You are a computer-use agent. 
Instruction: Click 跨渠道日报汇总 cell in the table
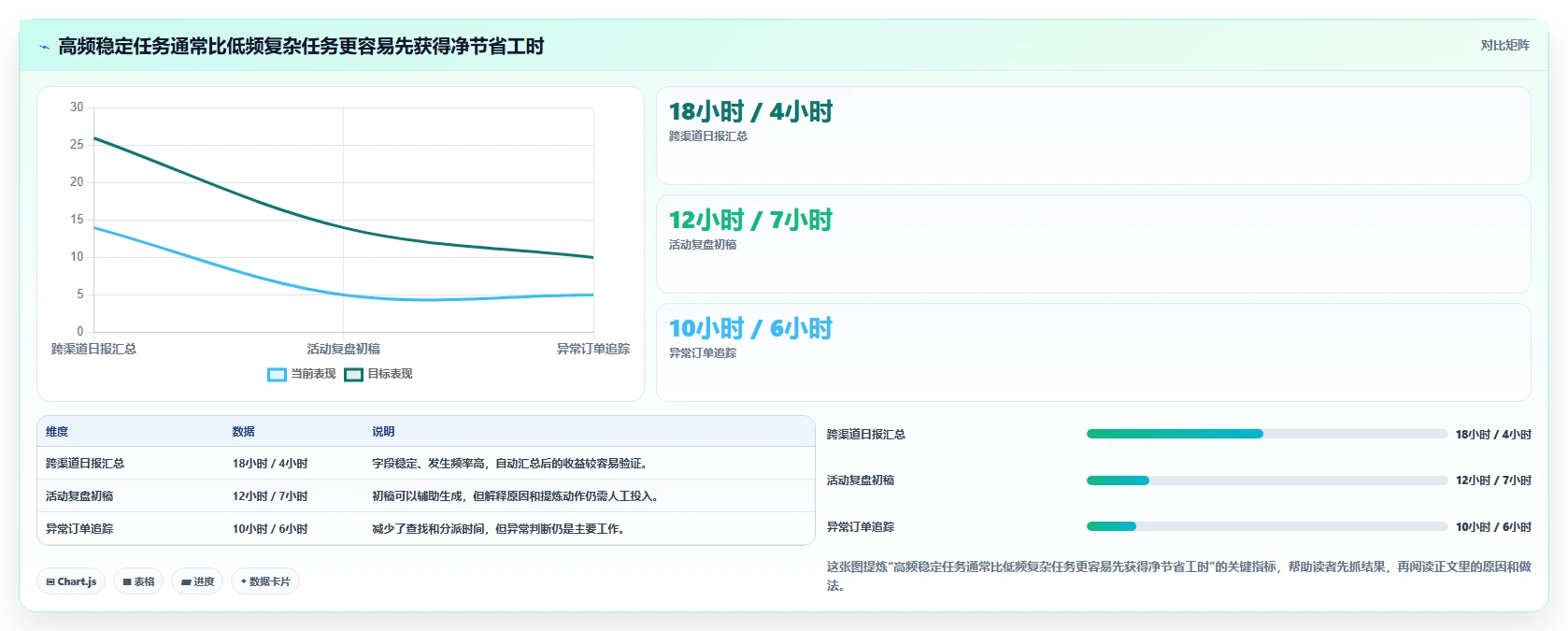click(x=85, y=464)
